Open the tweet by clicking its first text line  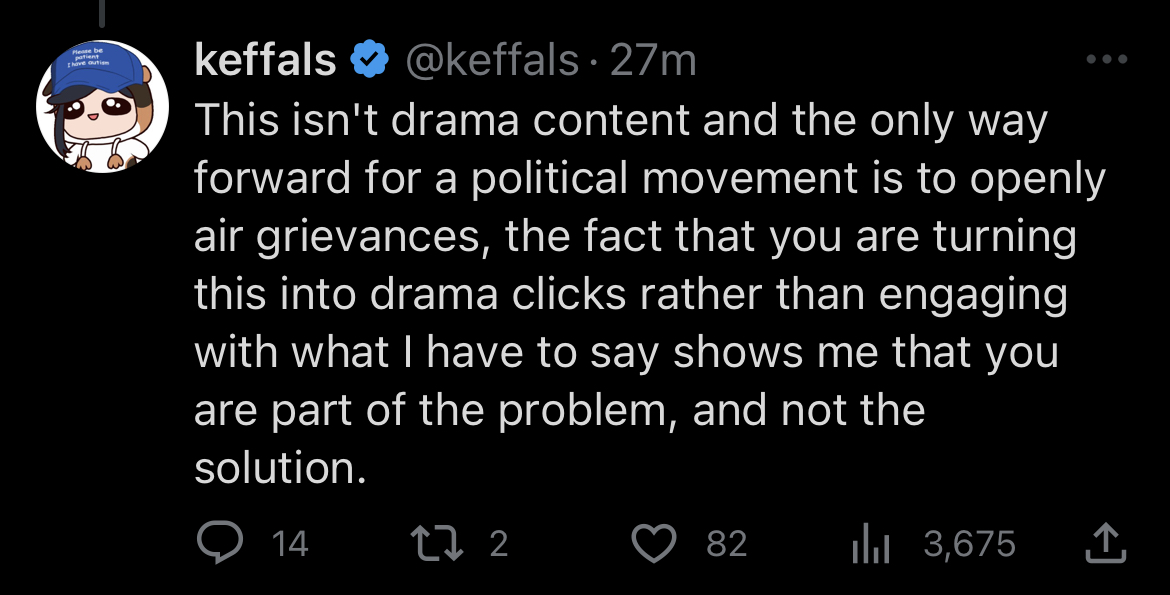(x=622, y=121)
